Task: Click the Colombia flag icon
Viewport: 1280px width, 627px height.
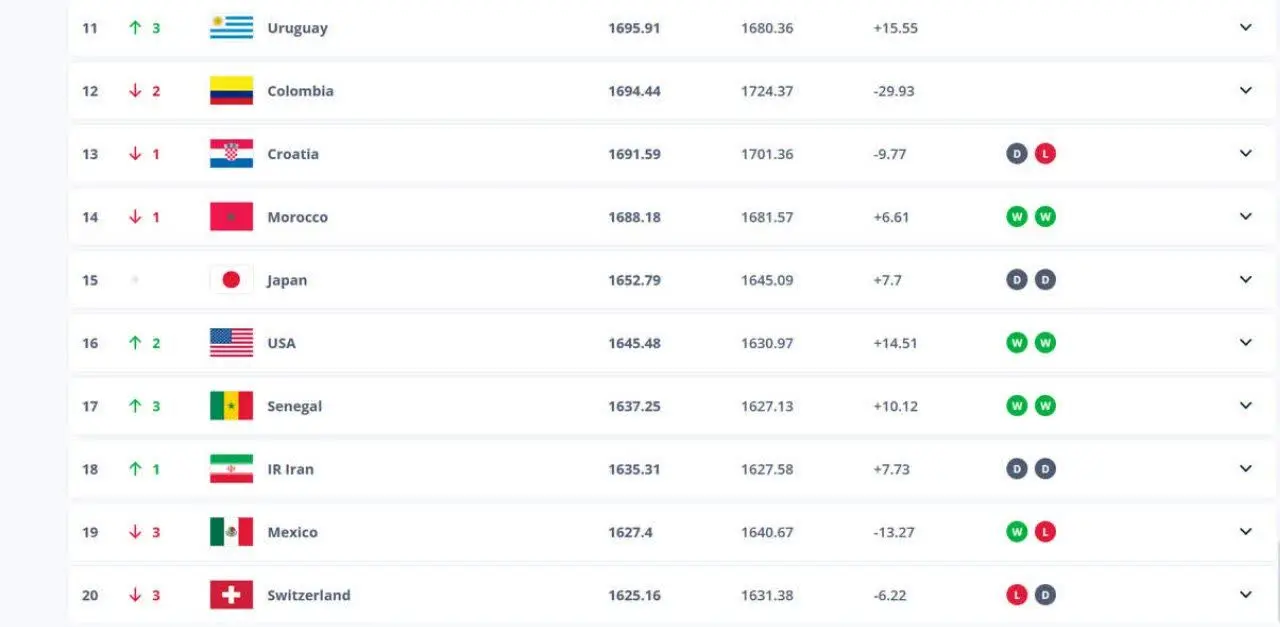Action: pos(231,91)
